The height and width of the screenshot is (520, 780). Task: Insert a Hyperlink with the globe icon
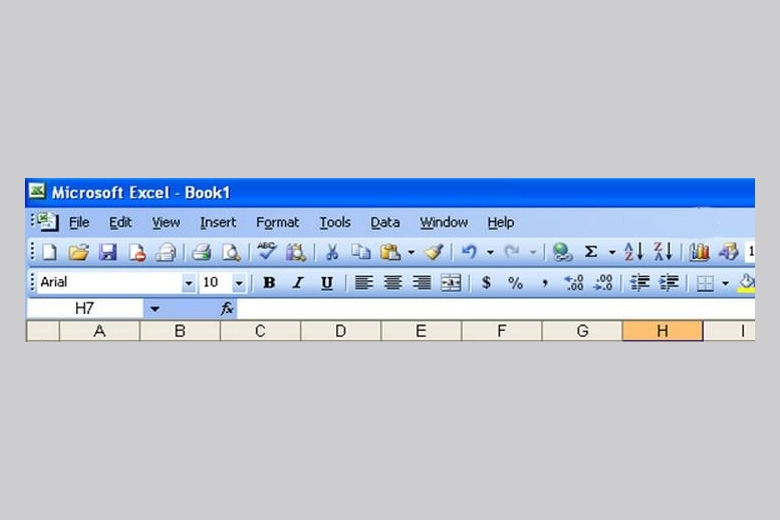[x=562, y=252]
